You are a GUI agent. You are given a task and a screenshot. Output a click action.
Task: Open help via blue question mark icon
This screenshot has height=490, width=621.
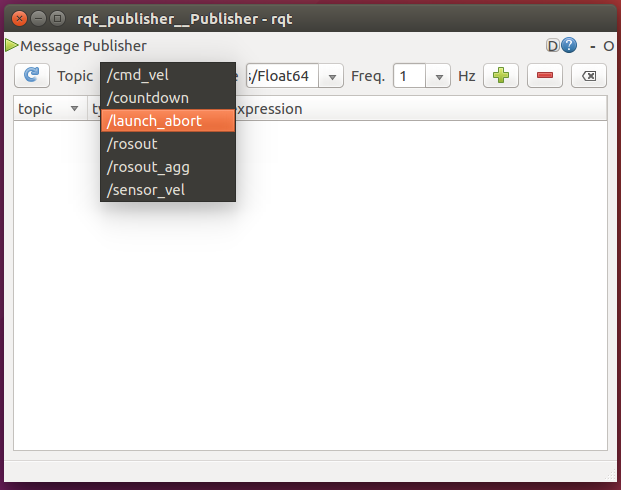569,46
